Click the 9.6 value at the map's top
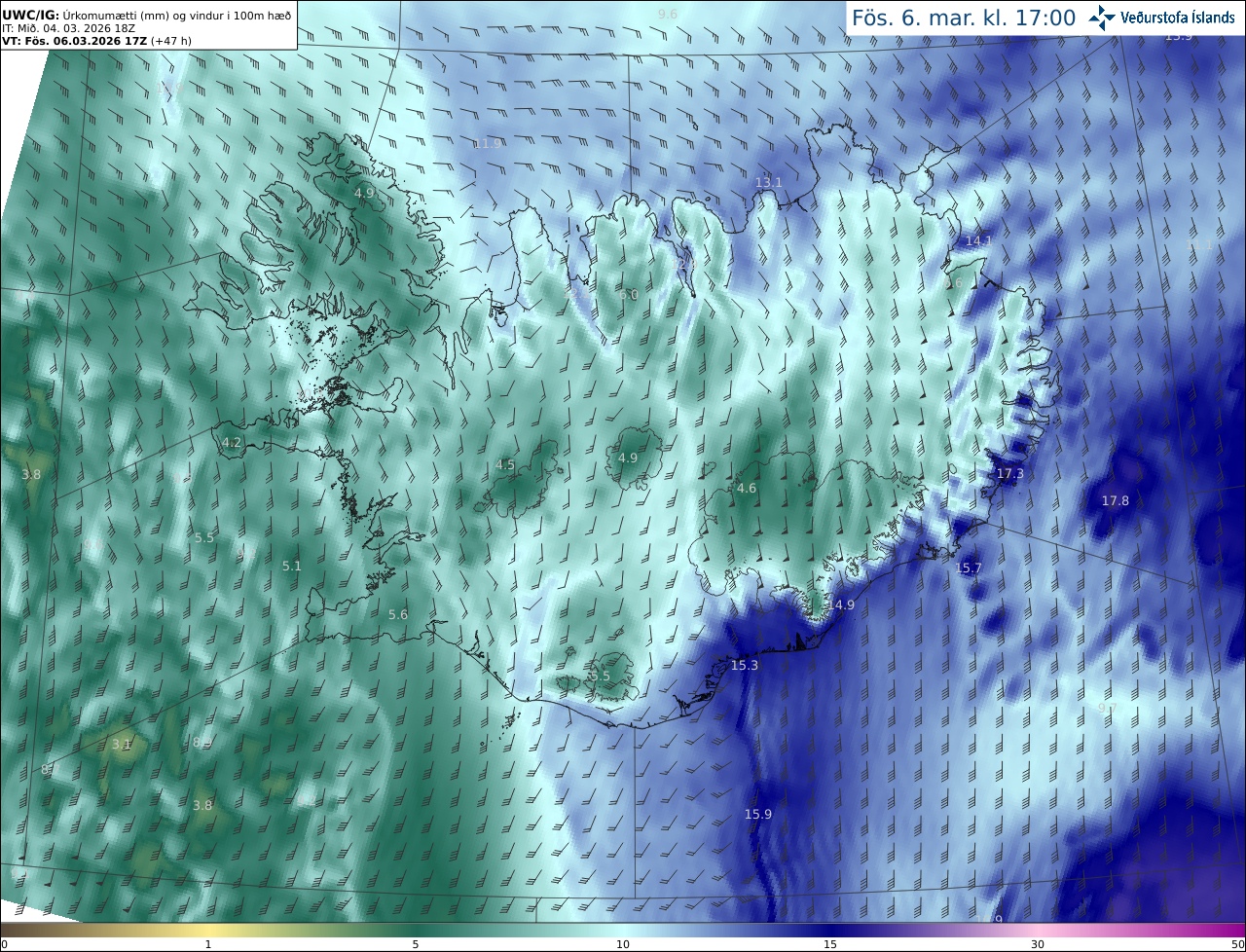Image resolution: width=1246 pixels, height=952 pixels. pyautogui.click(x=668, y=14)
